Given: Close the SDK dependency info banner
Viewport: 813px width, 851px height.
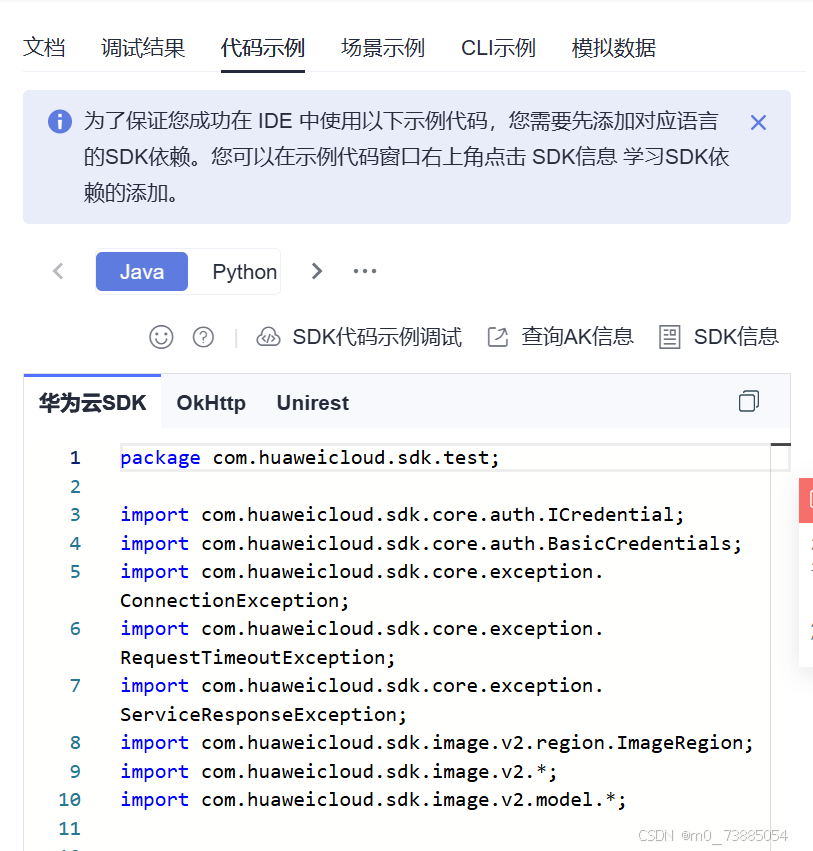Looking at the screenshot, I should pos(758,123).
